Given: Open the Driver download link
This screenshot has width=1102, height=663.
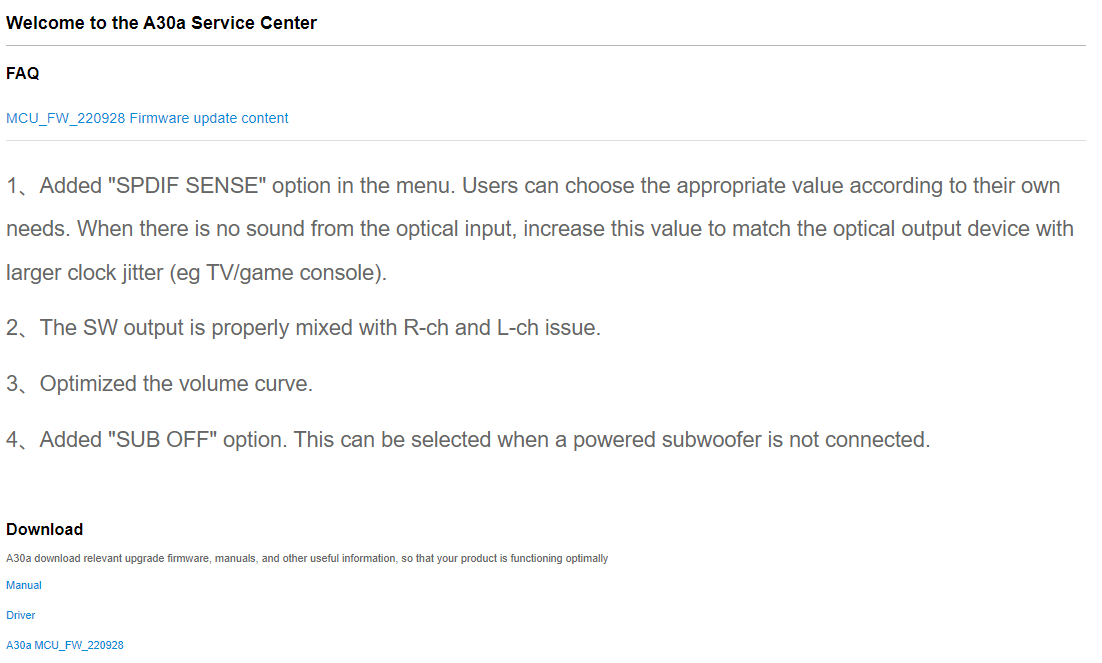Looking at the screenshot, I should click(20, 615).
